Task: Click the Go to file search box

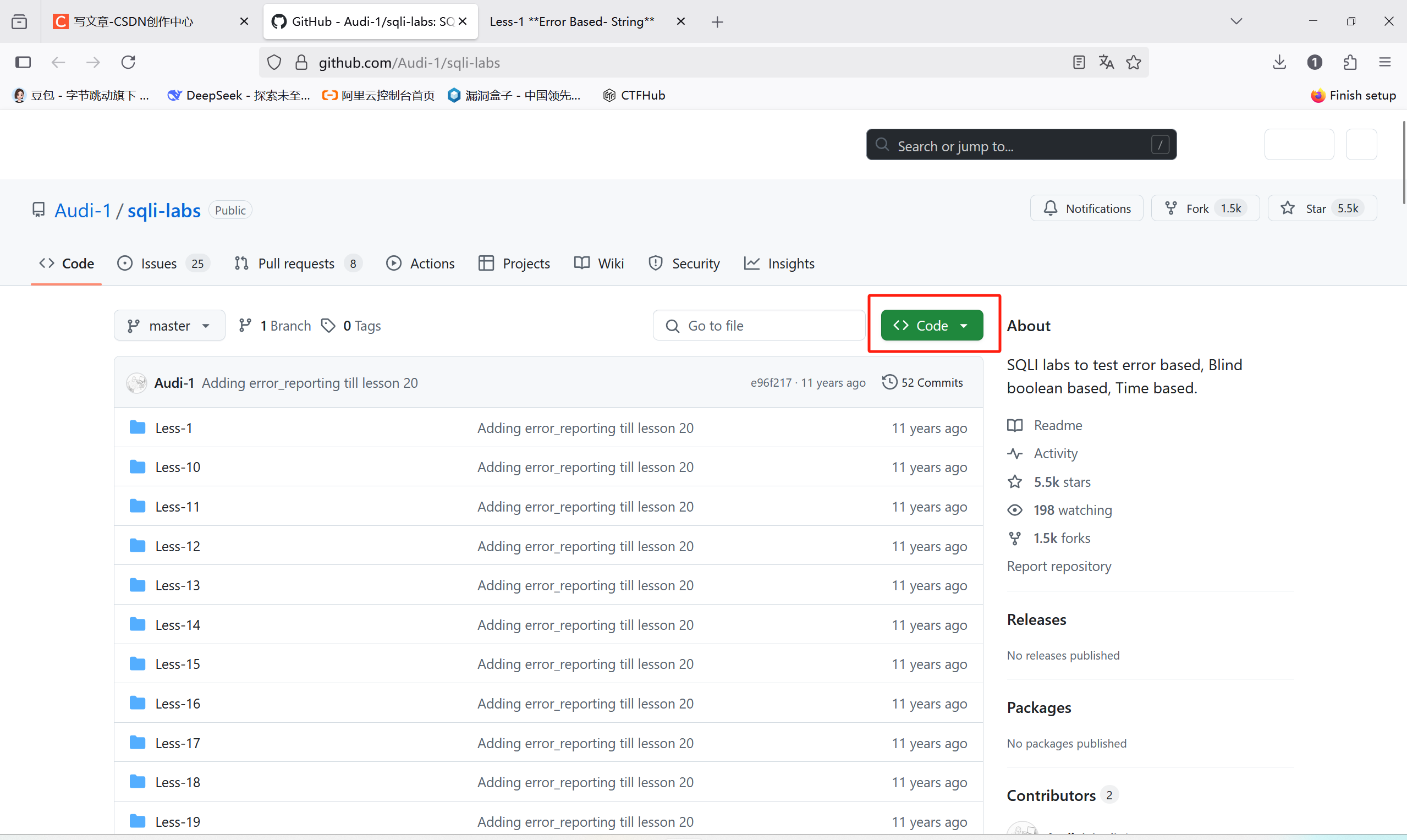Action: pyautogui.click(x=759, y=325)
